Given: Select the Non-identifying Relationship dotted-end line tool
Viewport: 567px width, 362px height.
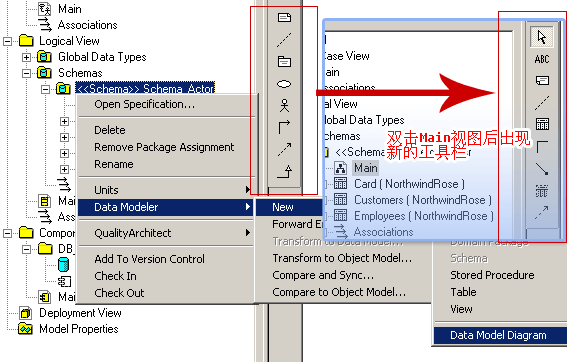Looking at the screenshot, I should 542,169.
